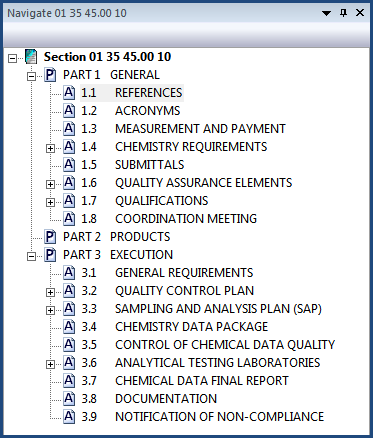The image size is (373, 438).
Task: Toggle the auto-hide pin of Navigate panel
Action: click(343, 13)
